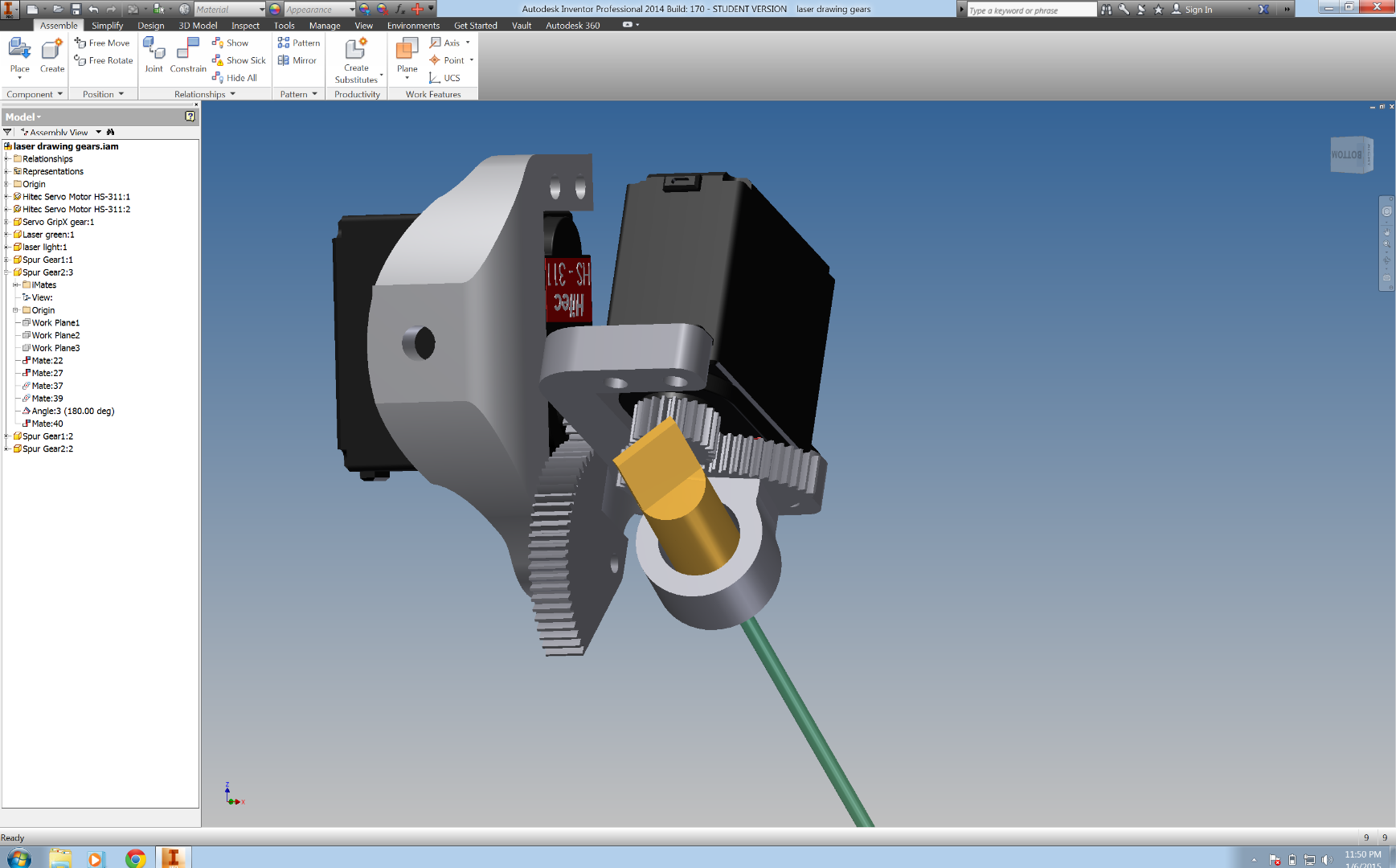1396x868 pixels.
Task: Expand the iMates folder
Action: point(15,285)
